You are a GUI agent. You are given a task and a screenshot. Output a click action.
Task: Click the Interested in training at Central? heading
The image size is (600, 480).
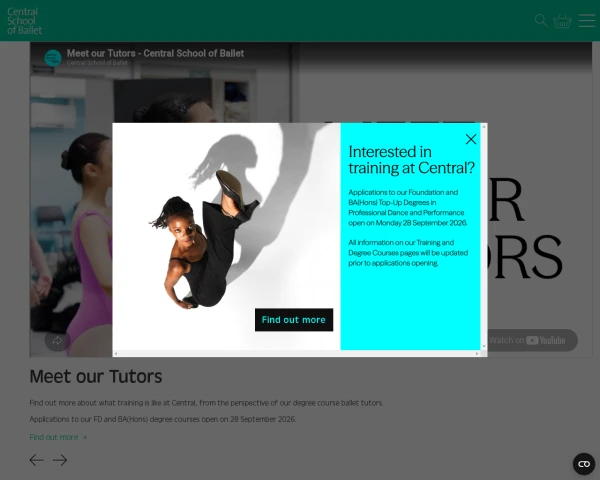click(x=411, y=160)
